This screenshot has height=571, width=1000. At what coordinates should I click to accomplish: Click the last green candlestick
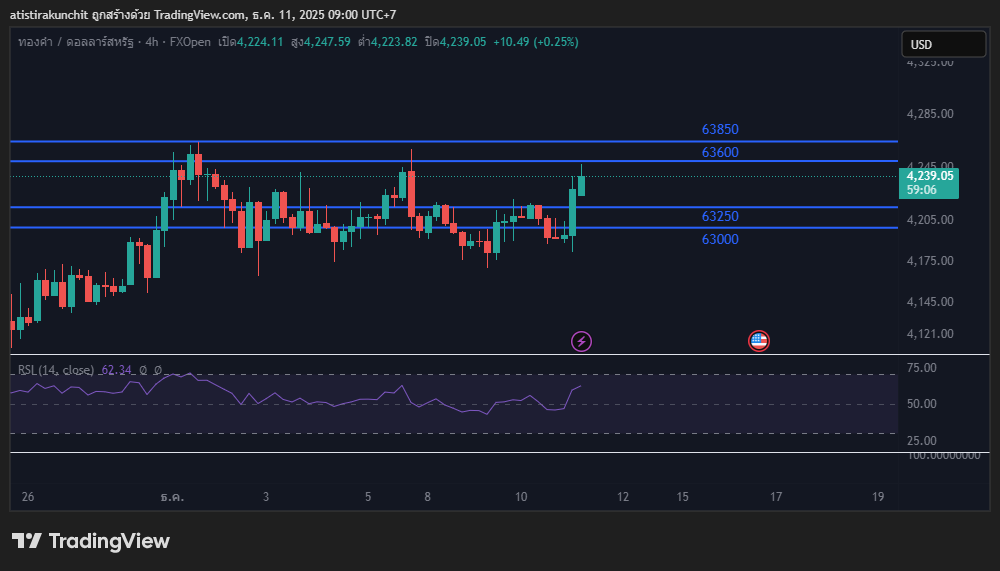click(581, 185)
